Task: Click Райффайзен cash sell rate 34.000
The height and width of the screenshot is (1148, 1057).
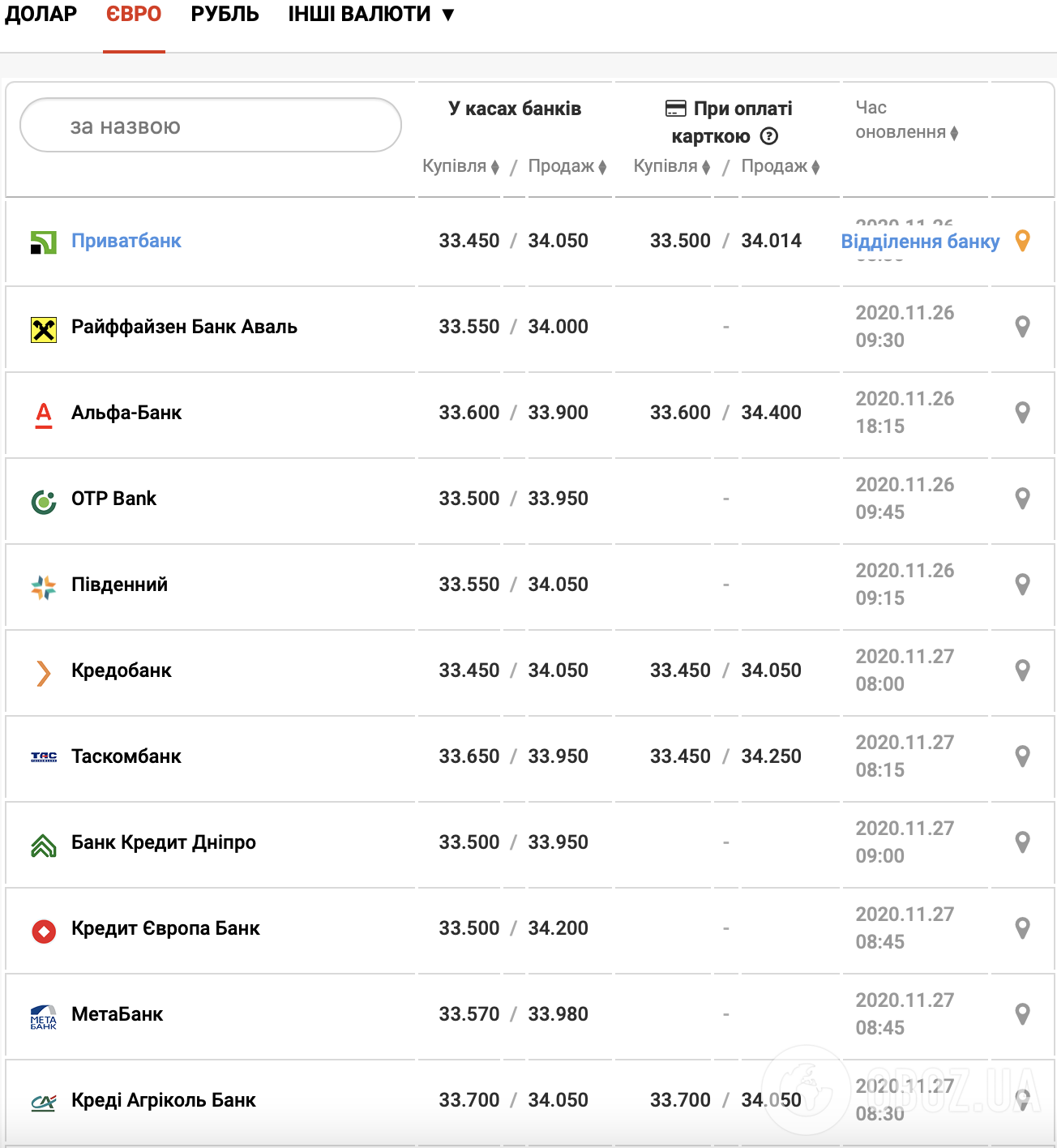Action: click(x=558, y=327)
